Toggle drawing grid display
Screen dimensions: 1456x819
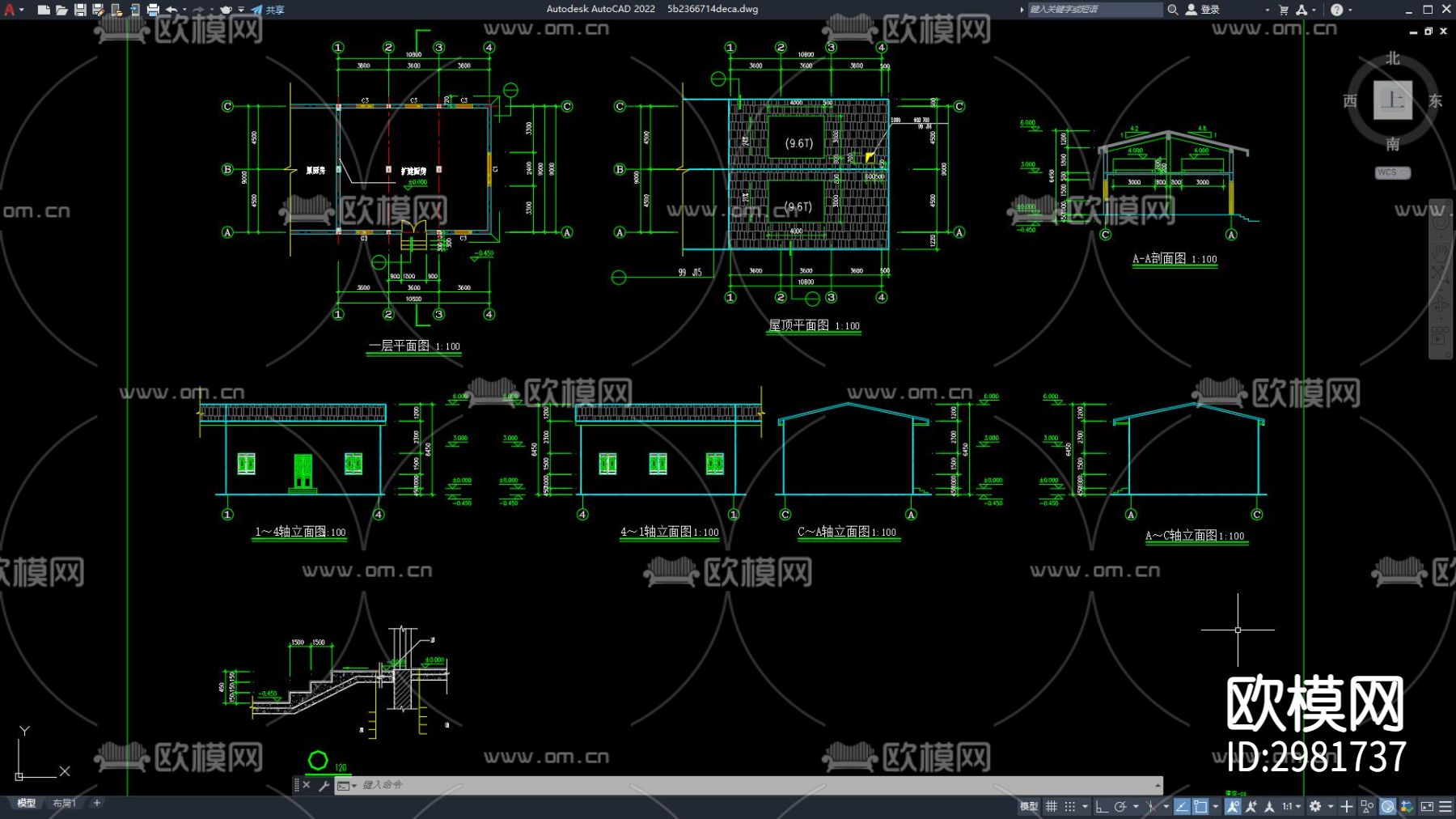point(1052,806)
